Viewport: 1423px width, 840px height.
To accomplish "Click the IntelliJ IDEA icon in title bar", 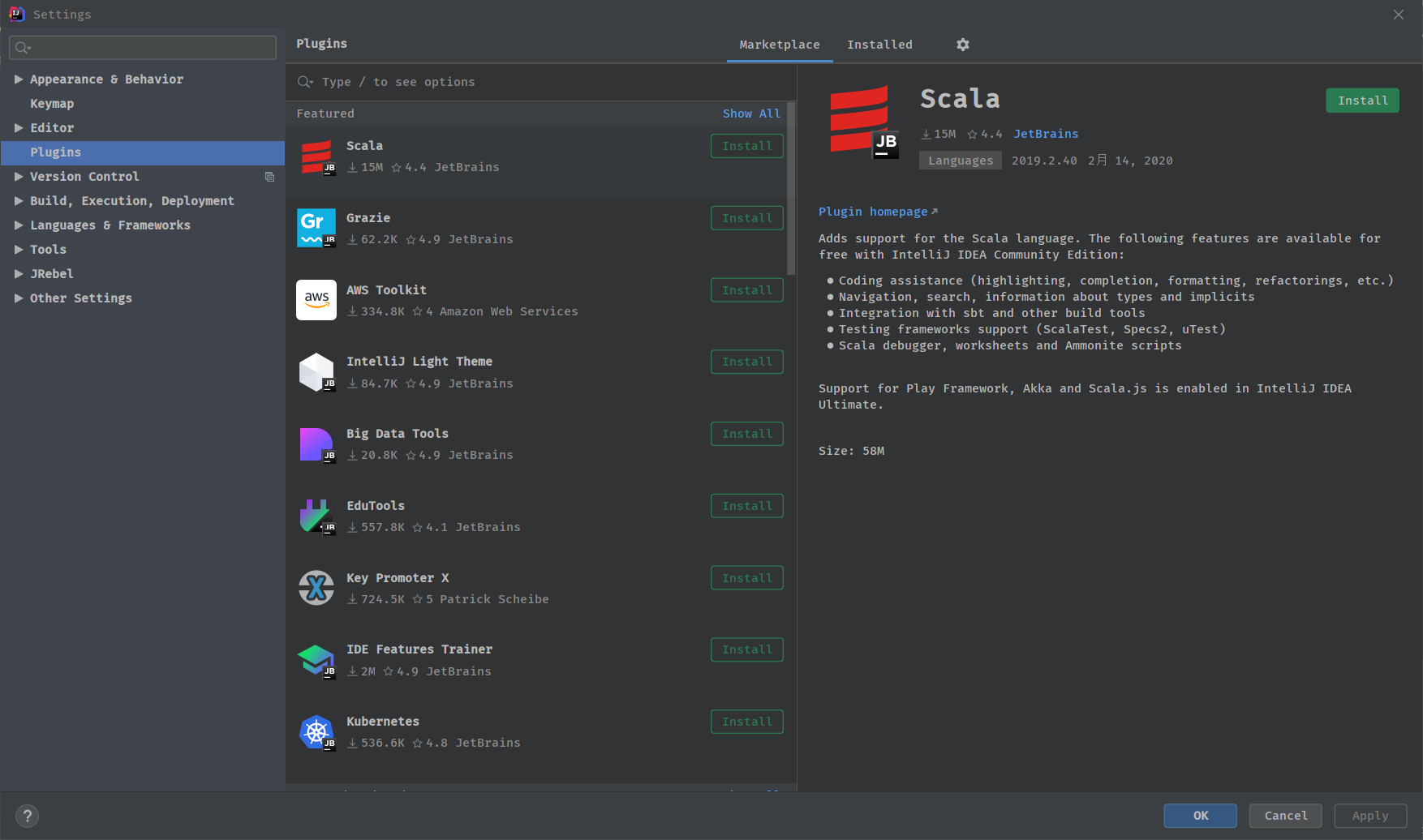I will click(16, 14).
